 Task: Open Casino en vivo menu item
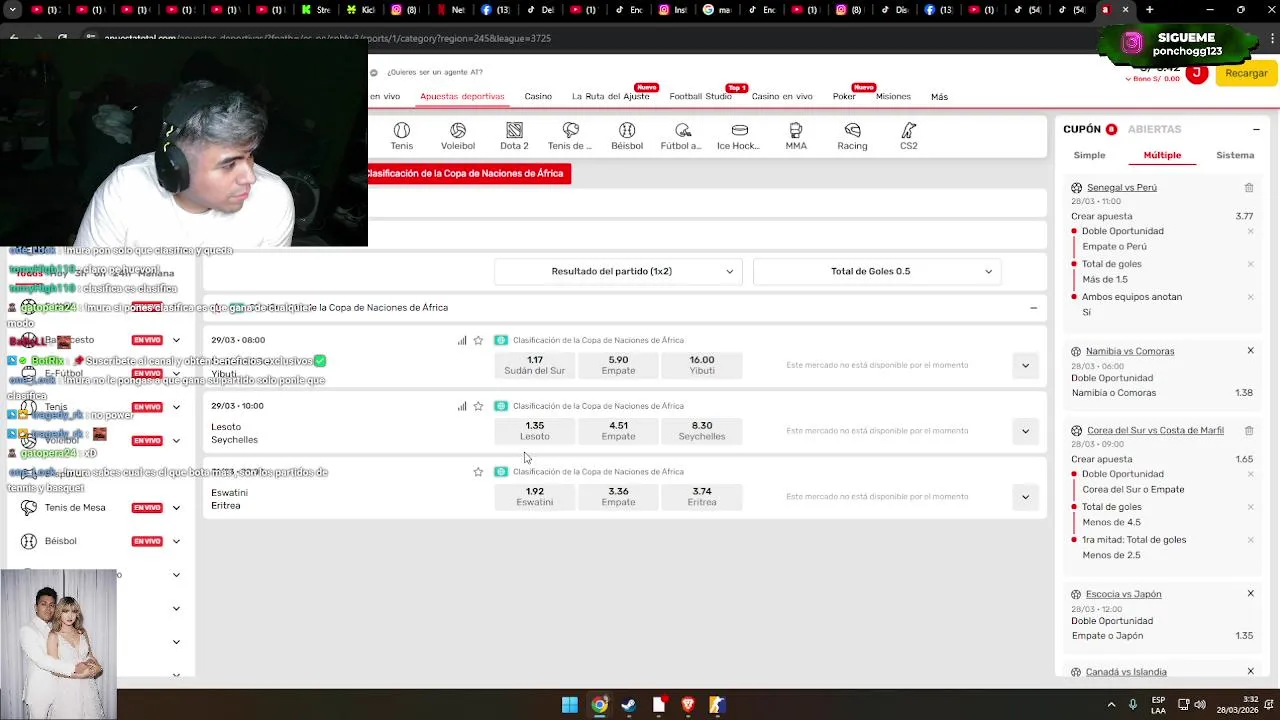click(782, 97)
